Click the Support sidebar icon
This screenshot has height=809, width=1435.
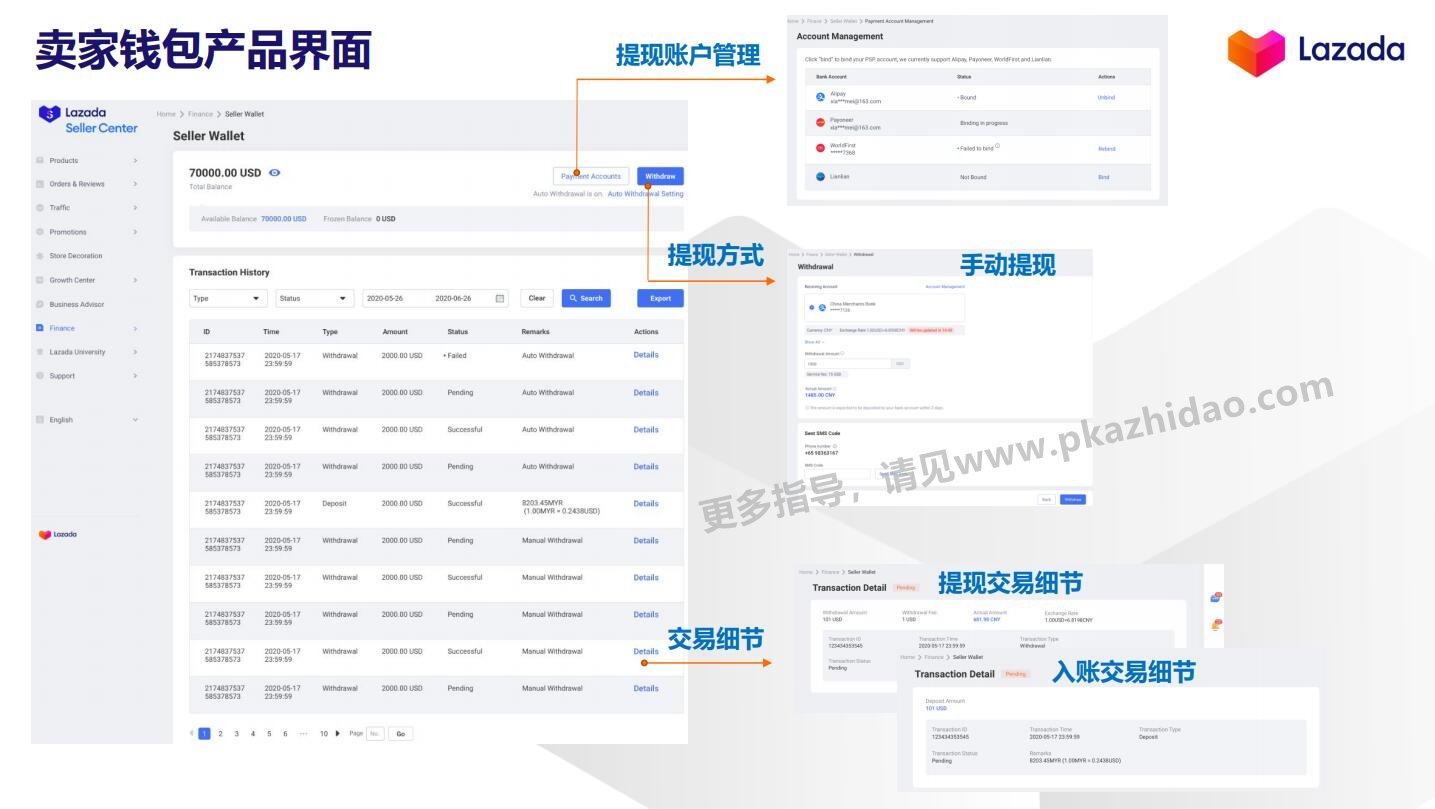[40, 376]
